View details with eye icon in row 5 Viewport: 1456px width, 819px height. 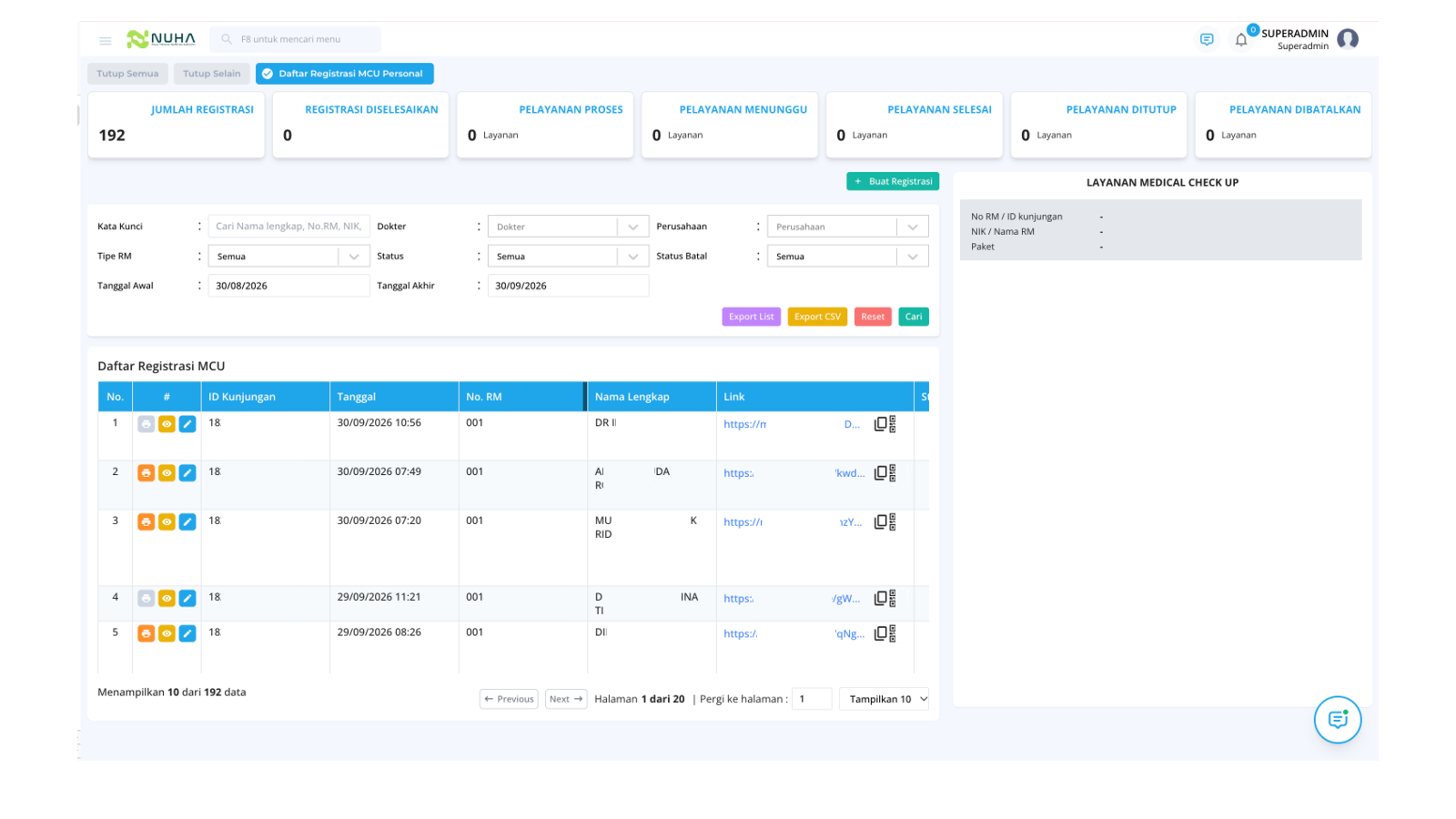tap(167, 633)
